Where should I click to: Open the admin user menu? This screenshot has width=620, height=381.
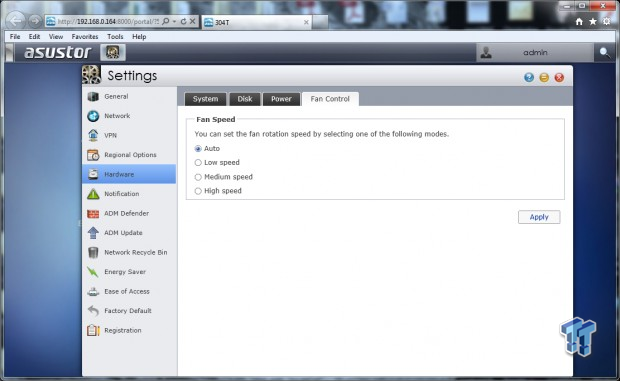(x=535, y=53)
